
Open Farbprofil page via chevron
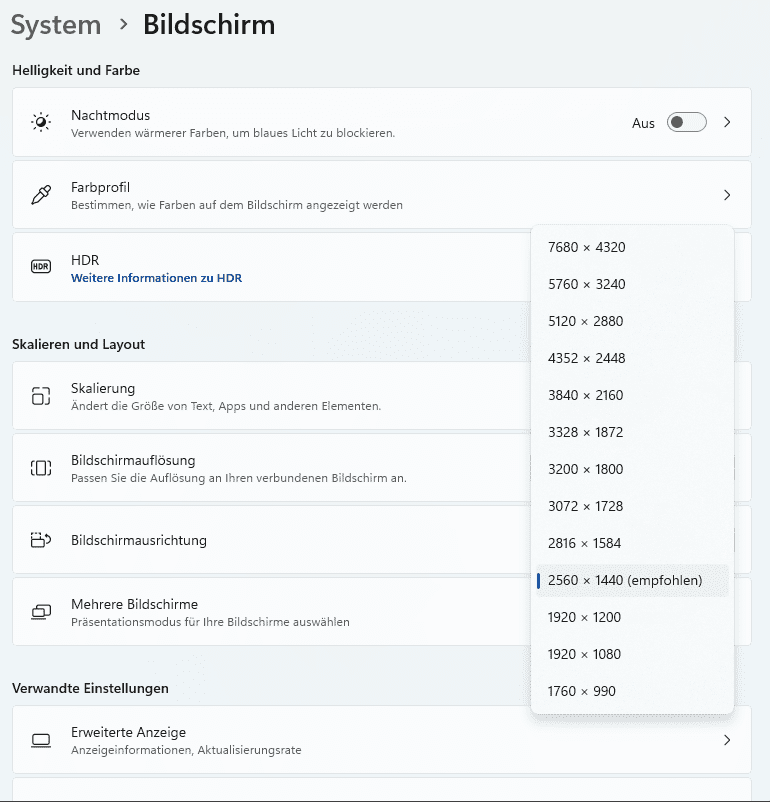click(x=727, y=195)
